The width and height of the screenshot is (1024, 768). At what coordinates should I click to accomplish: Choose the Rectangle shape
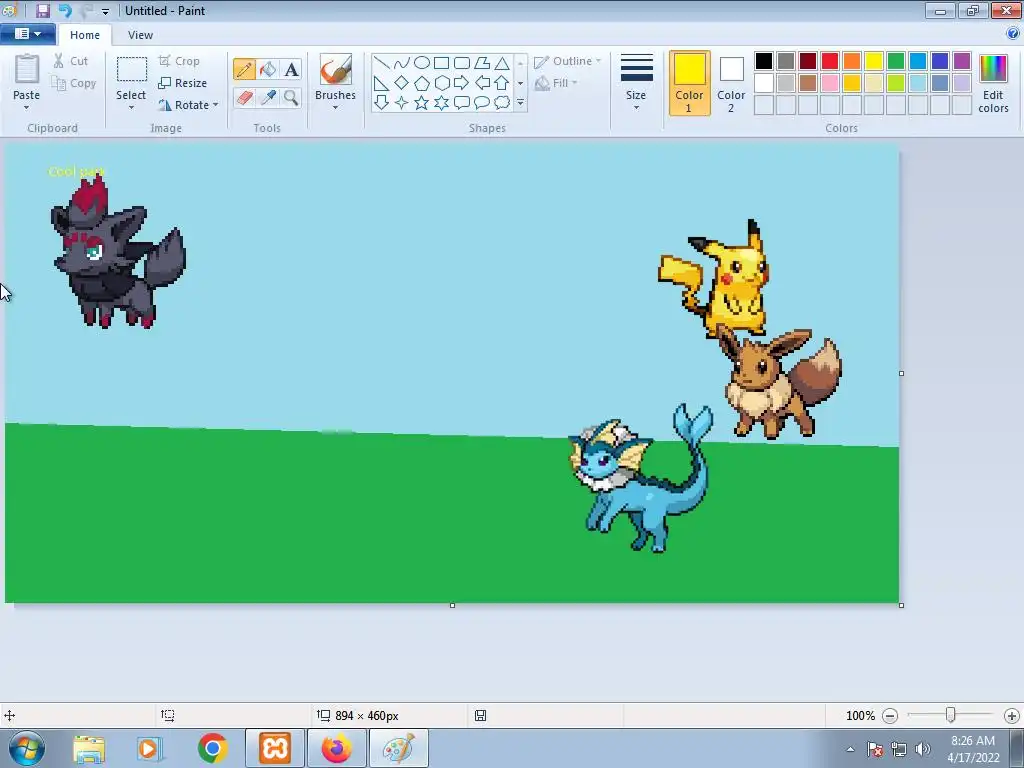click(x=441, y=63)
